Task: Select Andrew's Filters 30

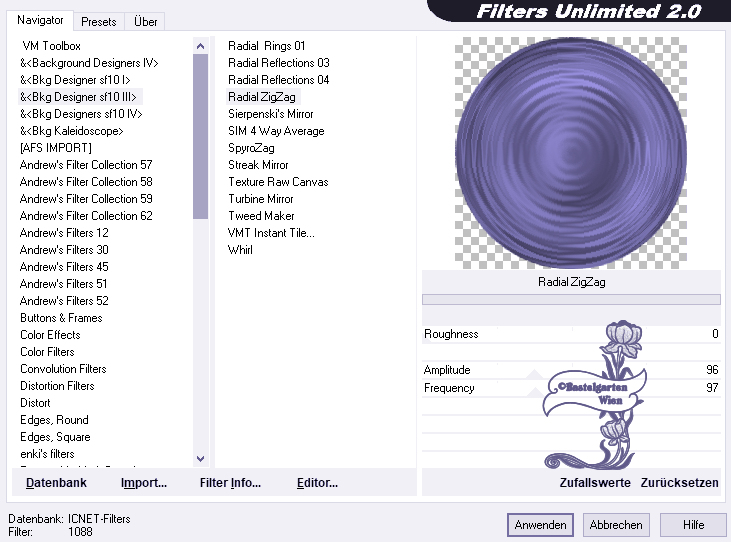Action: [x=64, y=250]
